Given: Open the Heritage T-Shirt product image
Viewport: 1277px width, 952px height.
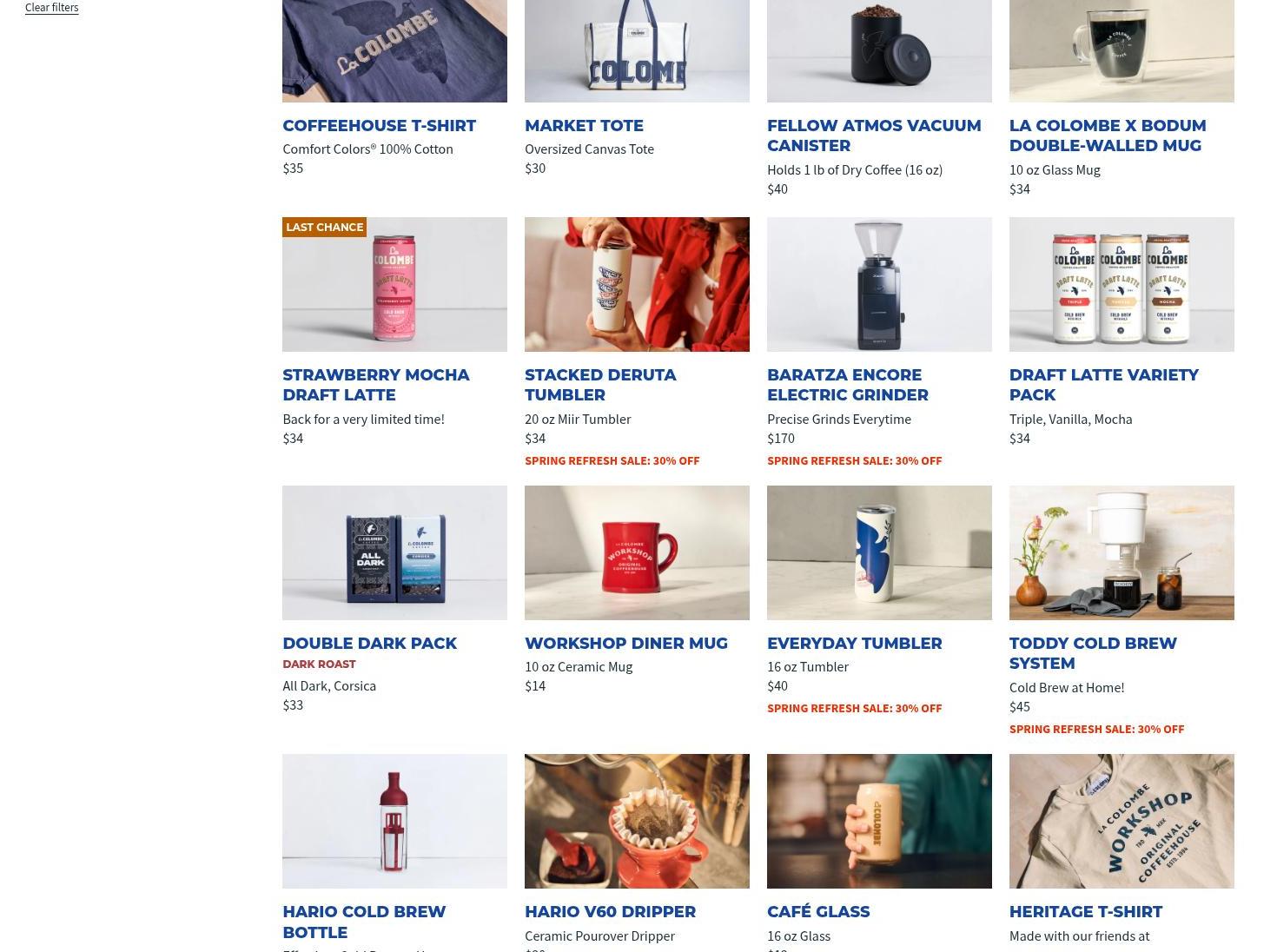Looking at the screenshot, I should point(1122,822).
